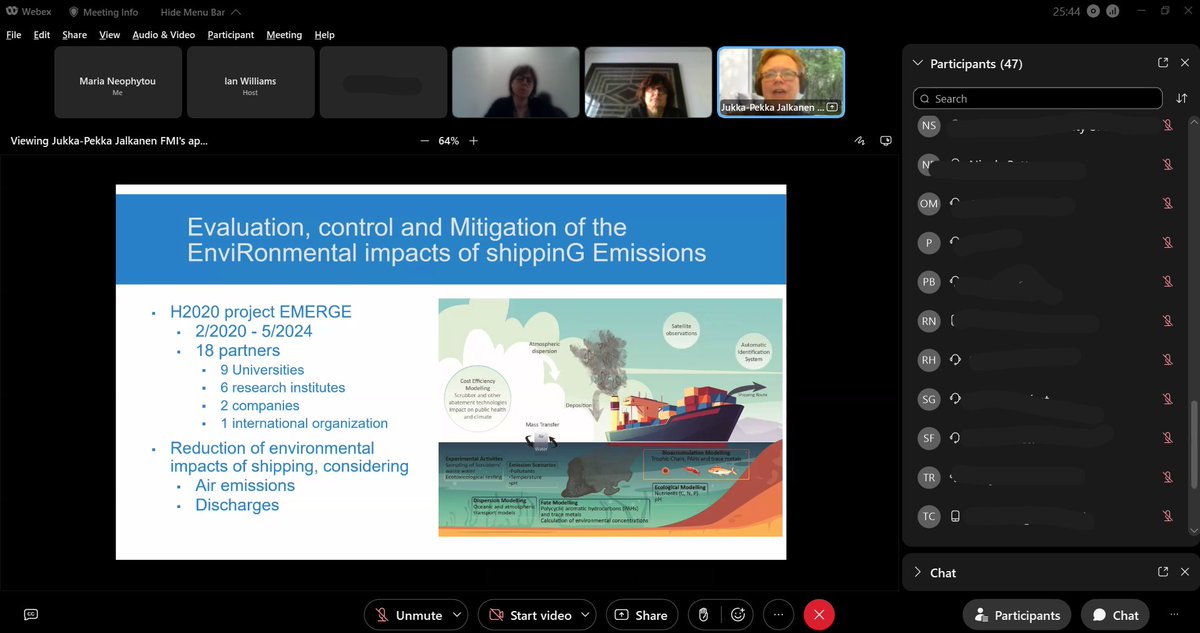1200x633 pixels.
Task: Click the shared EMERGE slide
Action: (x=451, y=371)
